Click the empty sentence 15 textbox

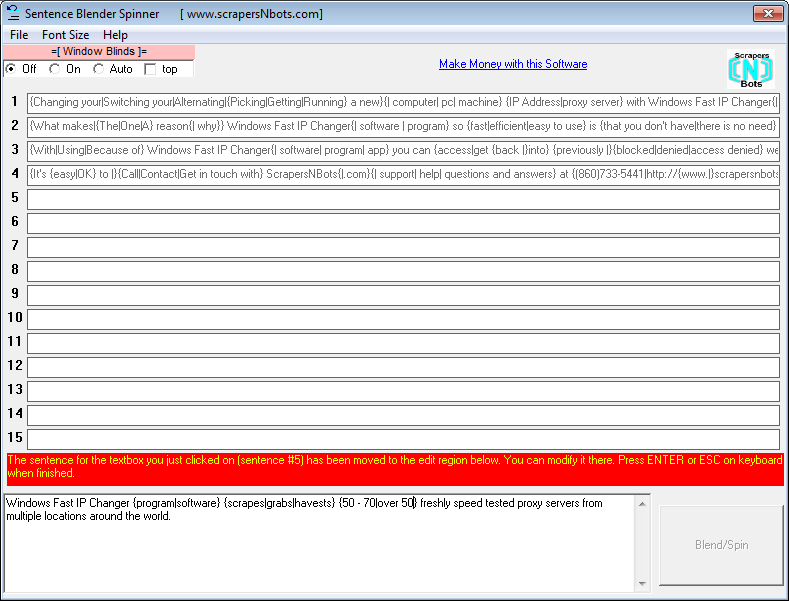pyautogui.click(x=403, y=439)
